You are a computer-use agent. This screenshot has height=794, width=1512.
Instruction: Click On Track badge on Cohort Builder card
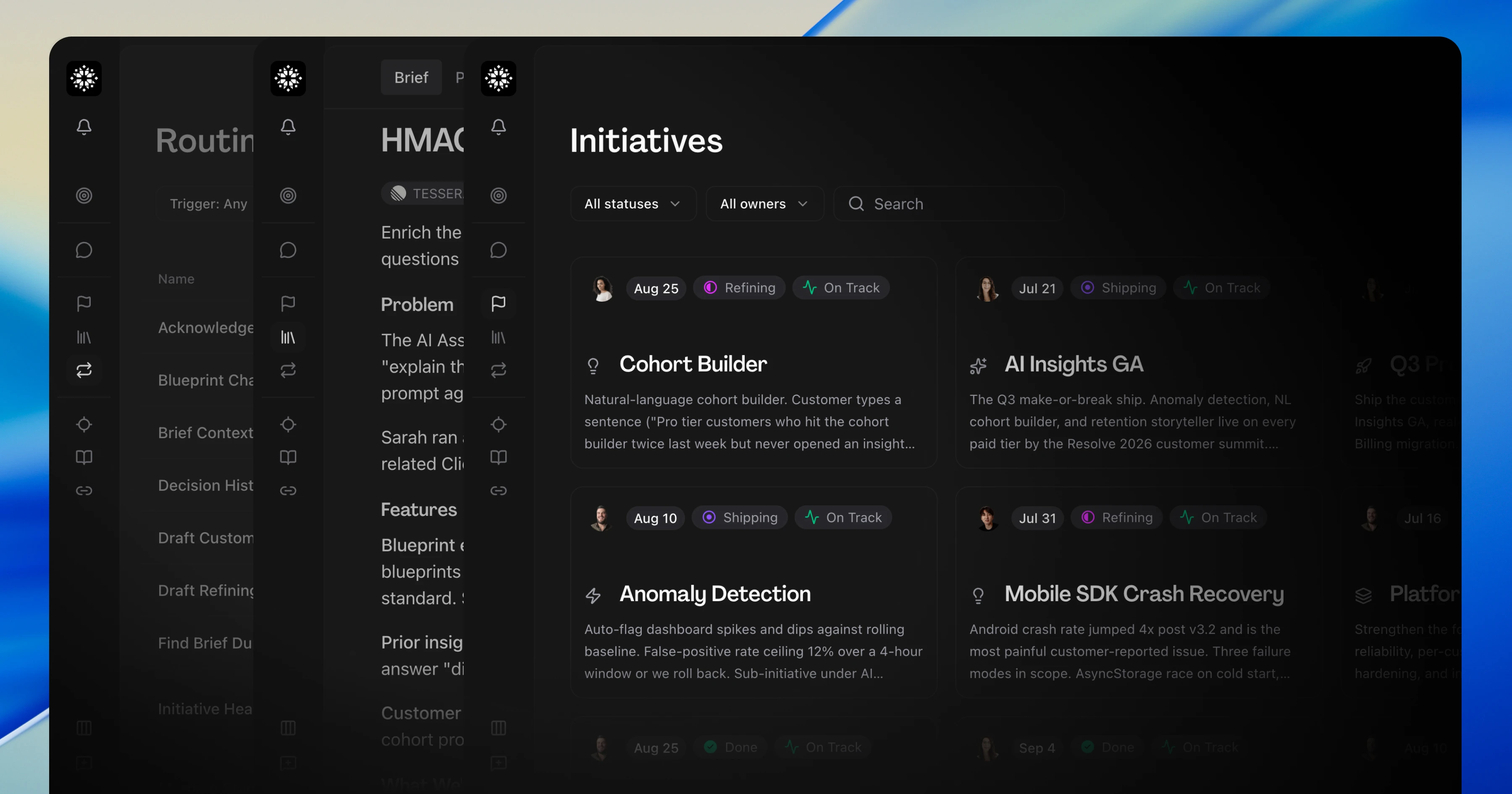(x=841, y=288)
